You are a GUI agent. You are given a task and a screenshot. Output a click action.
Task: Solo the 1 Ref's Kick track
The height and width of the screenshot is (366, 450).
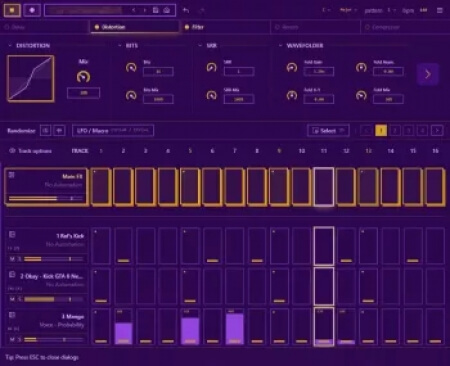click(x=20, y=259)
